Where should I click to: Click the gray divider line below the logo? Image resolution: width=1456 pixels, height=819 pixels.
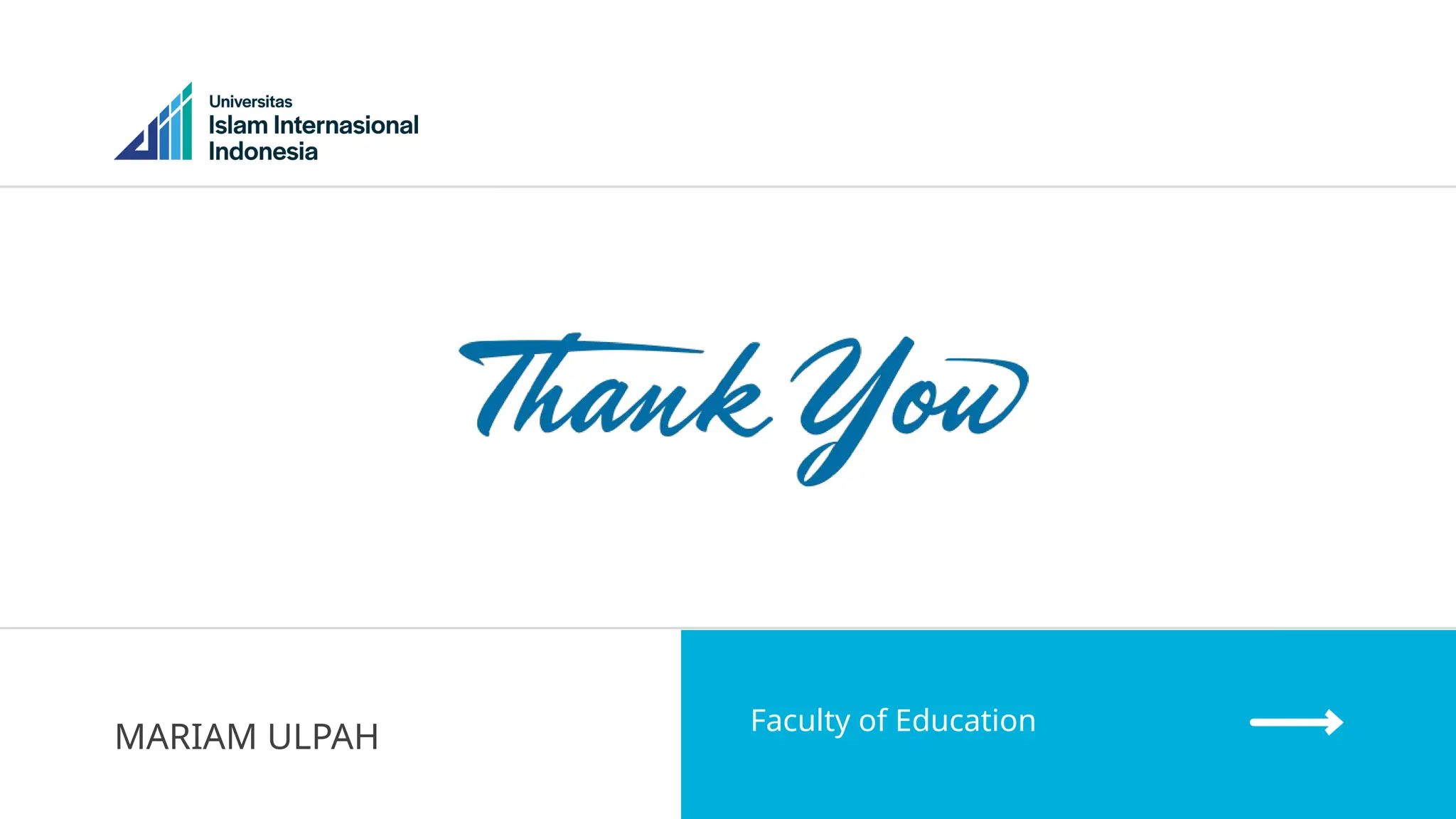[x=728, y=186]
